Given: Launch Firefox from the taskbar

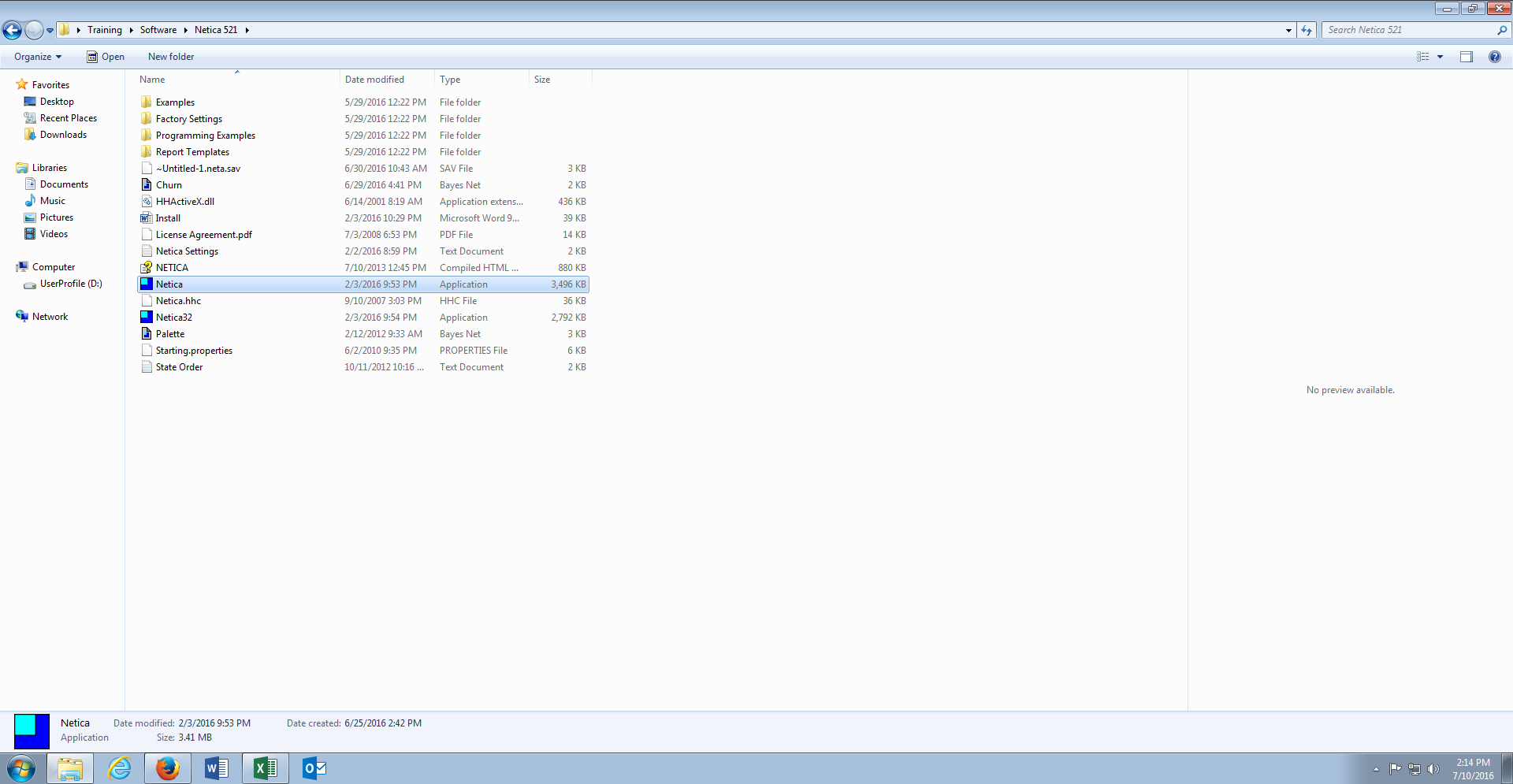Looking at the screenshot, I should pyautogui.click(x=167, y=768).
